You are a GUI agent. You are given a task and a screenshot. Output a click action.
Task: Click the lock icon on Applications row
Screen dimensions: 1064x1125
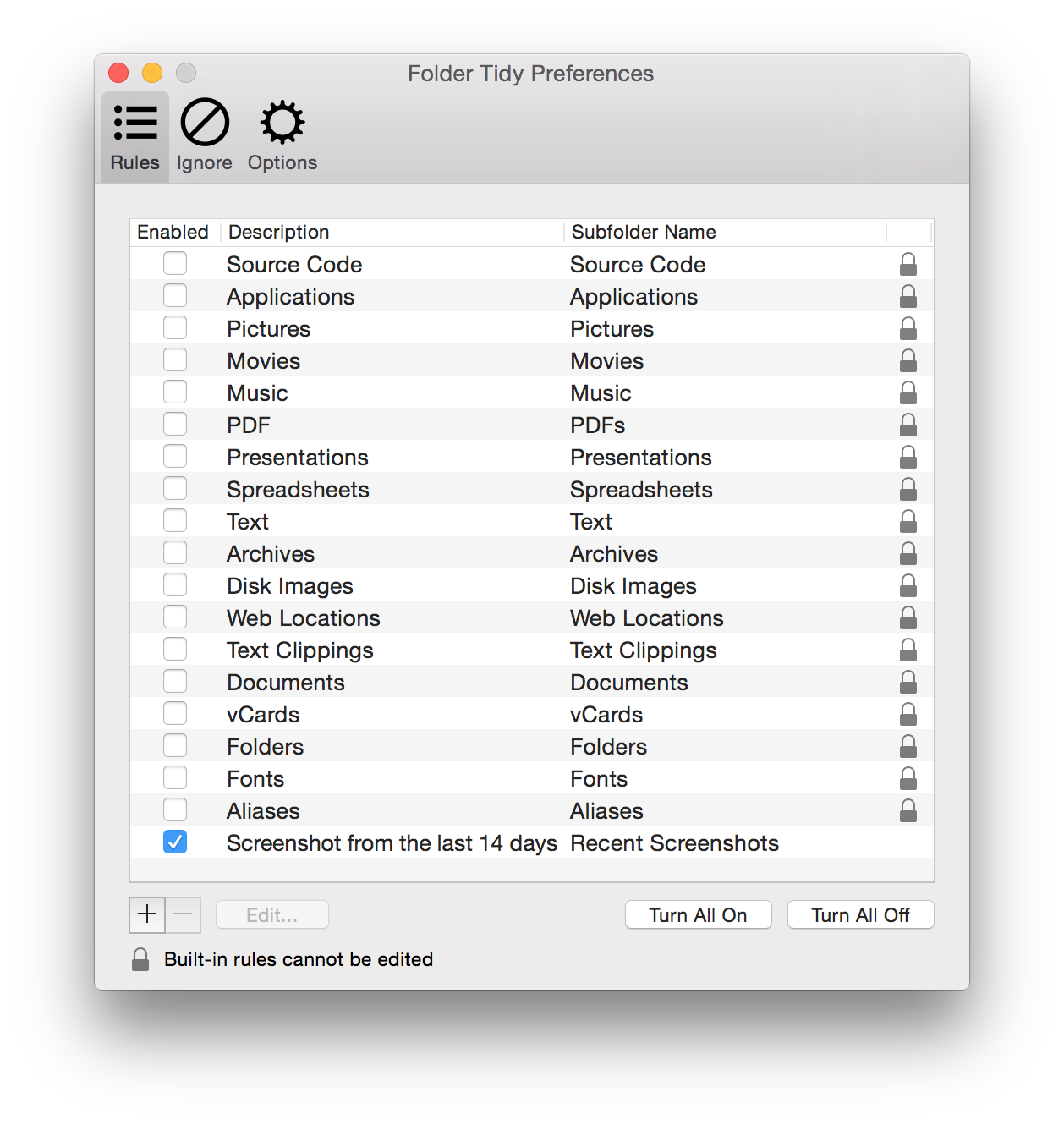coord(908,296)
